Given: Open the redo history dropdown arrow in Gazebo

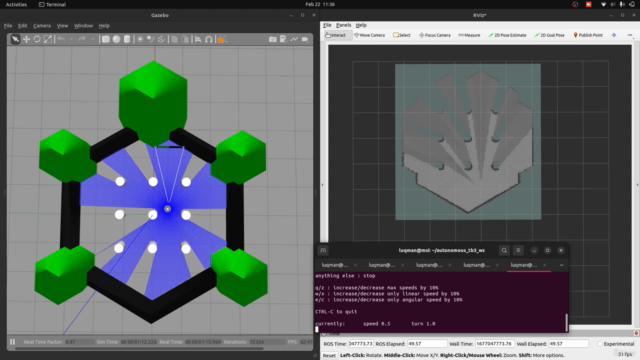Looking at the screenshot, I should point(93,39).
